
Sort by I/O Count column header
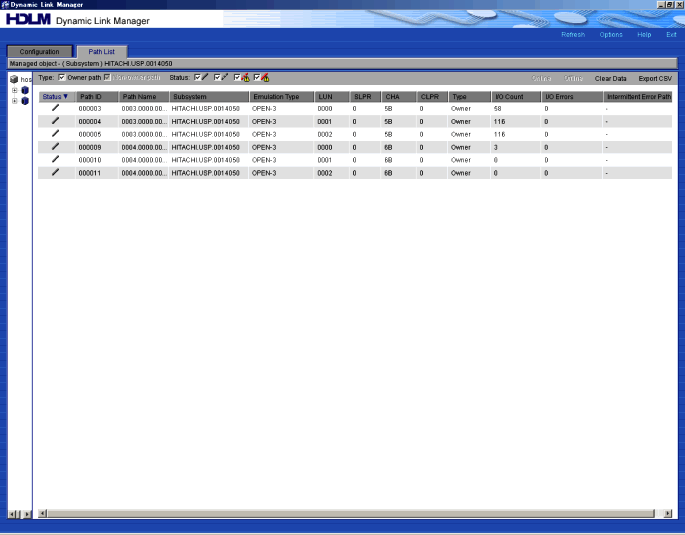coord(516,97)
